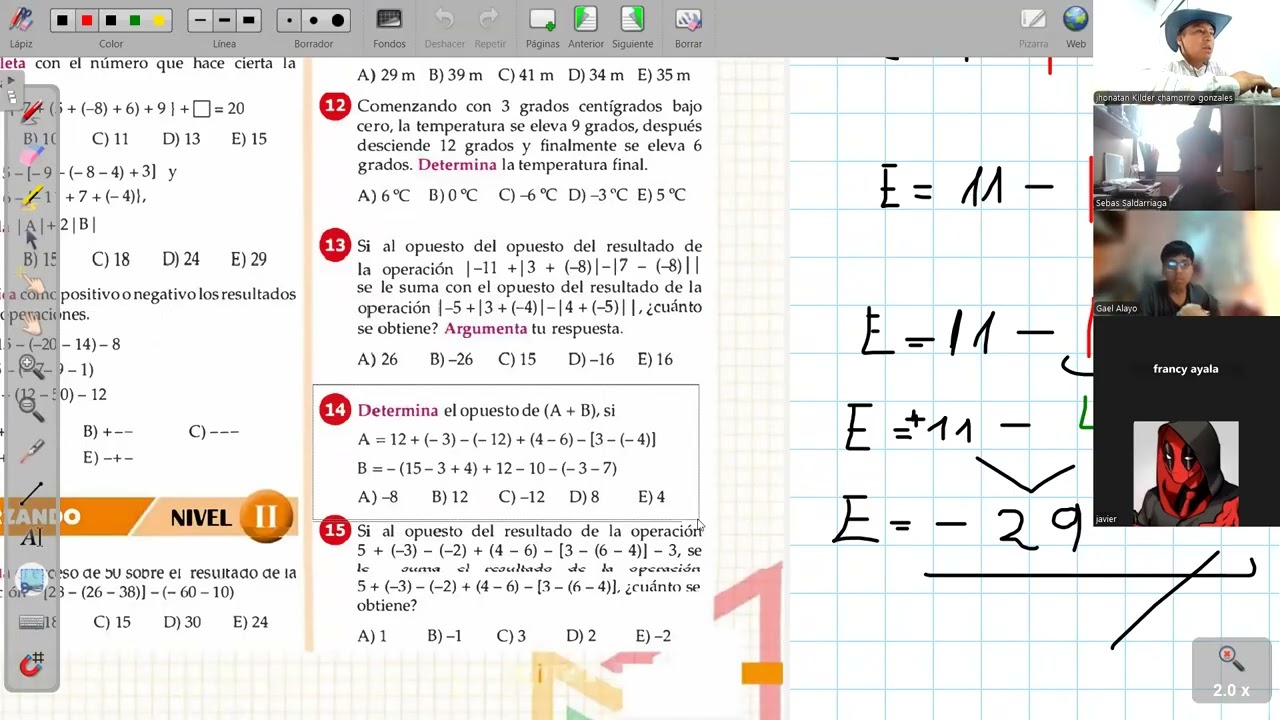Select the arrow pointer tool in palette
The image size is (1280, 720).
[30, 238]
